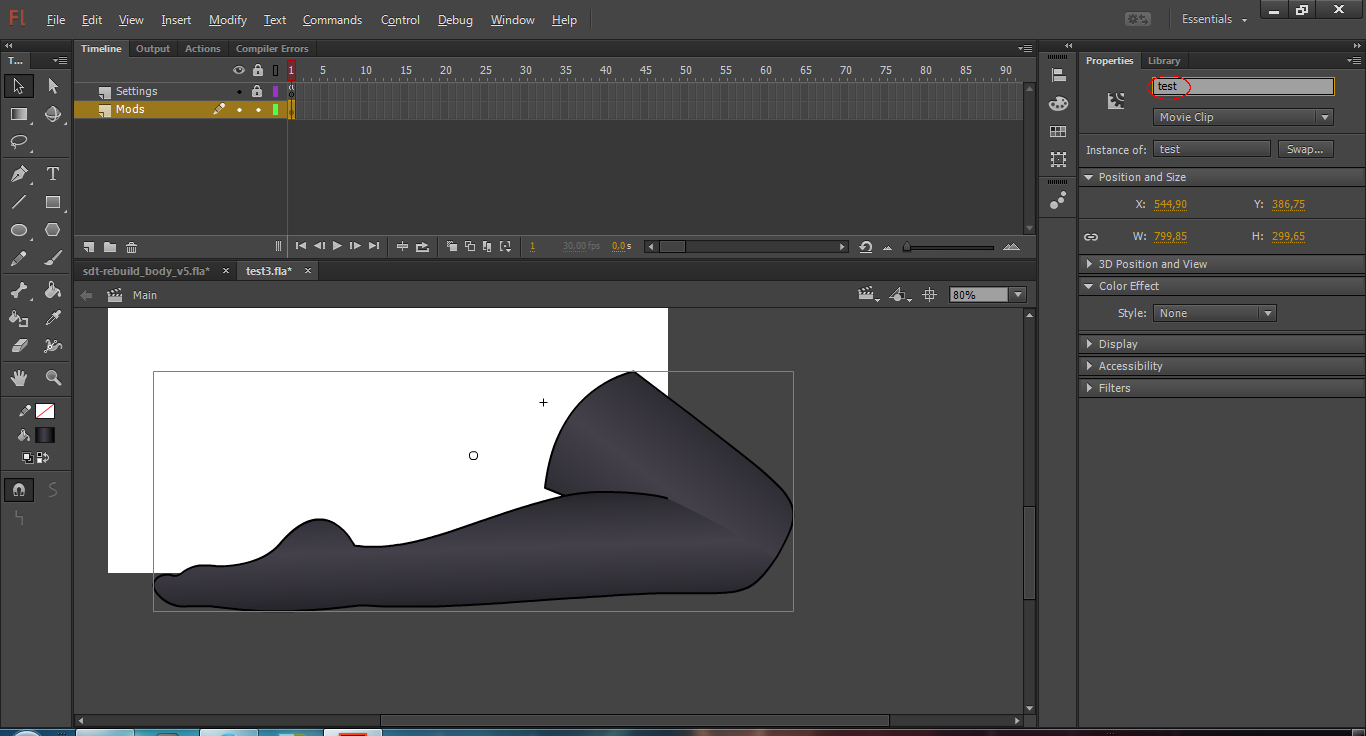Toggle lock on Mods layer
Image resolution: width=1366 pixels, height=736 pixels.
coord(258,110)
